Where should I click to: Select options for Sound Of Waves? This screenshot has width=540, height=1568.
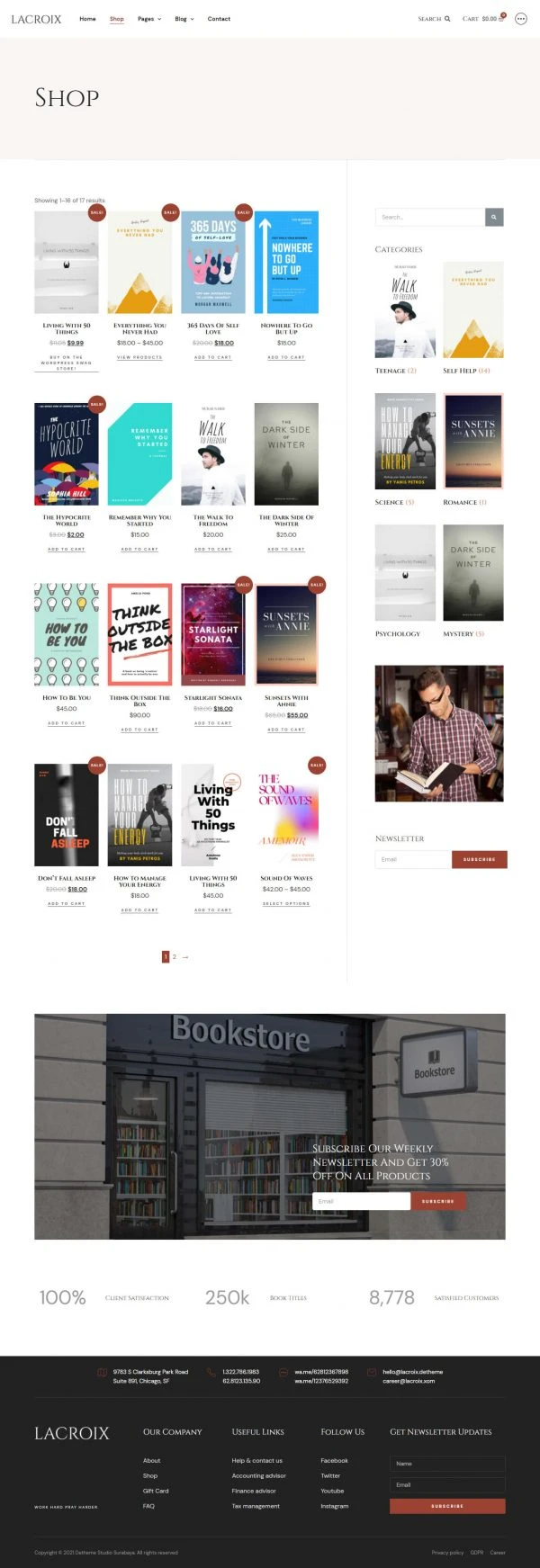point(286,903)
